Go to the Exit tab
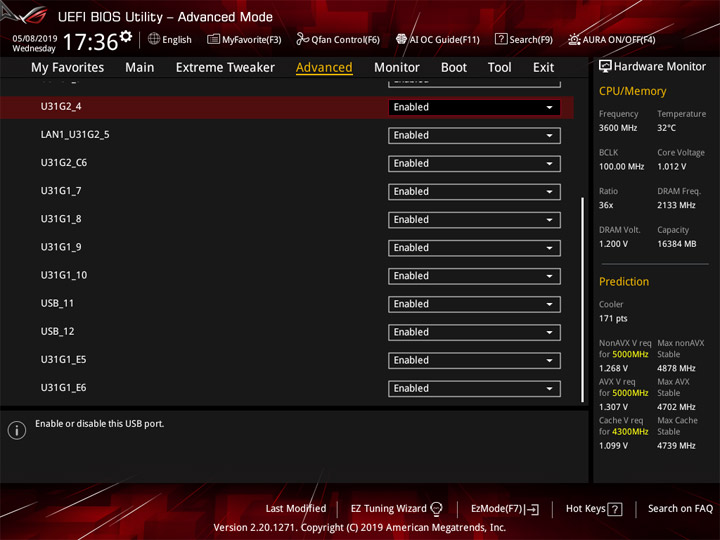The height and width of the screenshot is (540, 720). 543,68
